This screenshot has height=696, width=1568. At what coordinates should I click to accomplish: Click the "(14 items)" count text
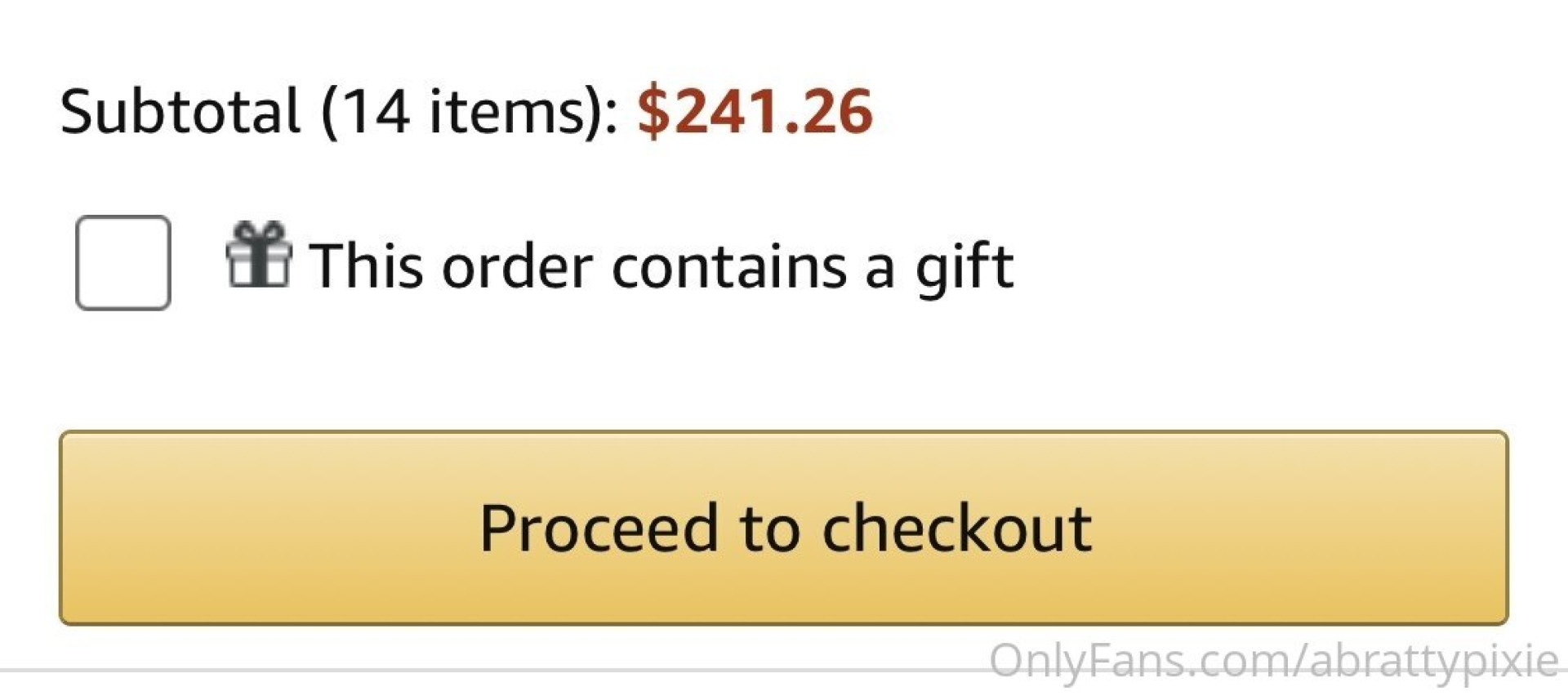point(470,111)
